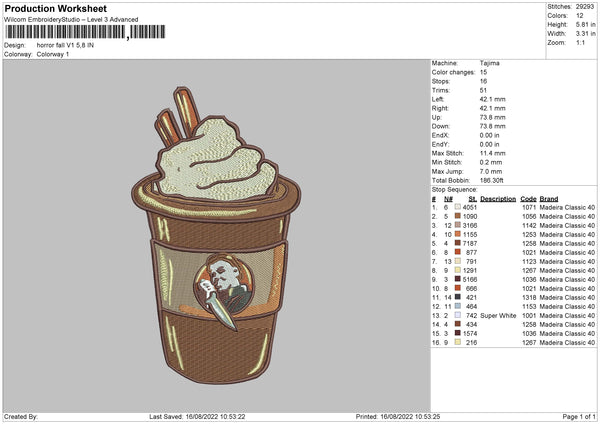Click the swatch beside stitch count 666
This screenshot has width=600, height=424.
pos(458,288)
